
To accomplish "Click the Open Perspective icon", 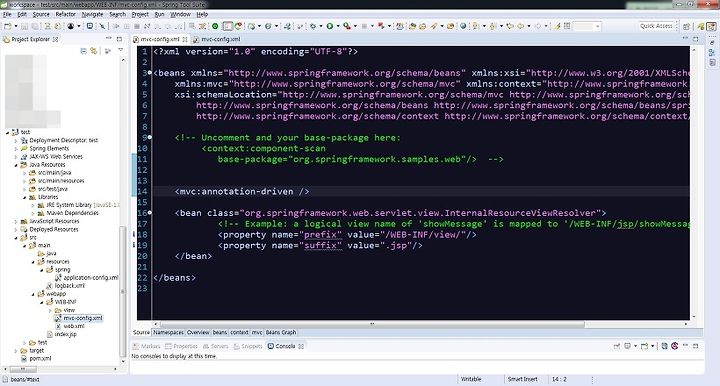I will pos(686,27).
